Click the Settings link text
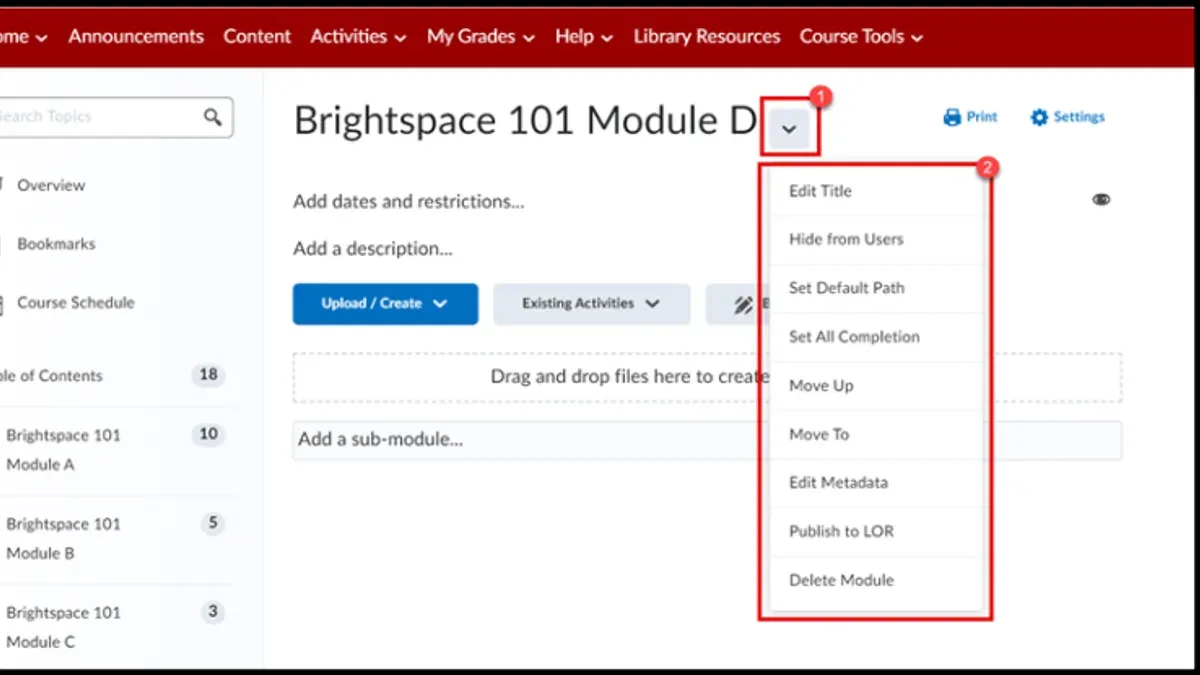The width and height of the screenshot is (1200, 675). [x=1079, y=117]
